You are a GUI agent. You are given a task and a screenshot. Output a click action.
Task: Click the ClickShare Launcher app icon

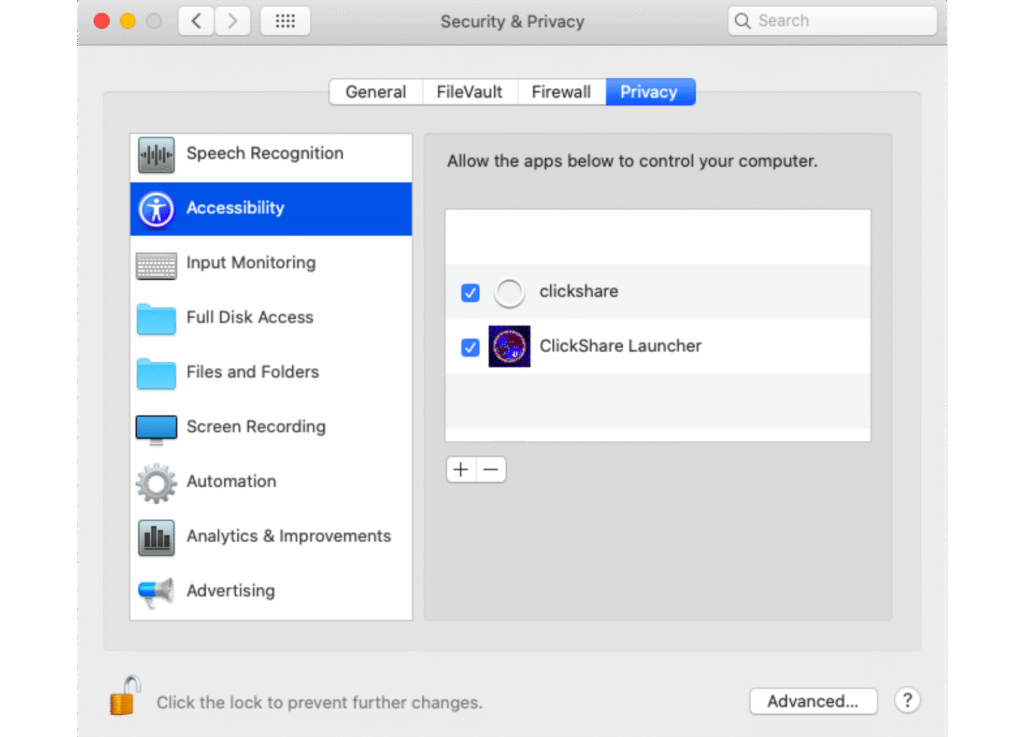click(509, 347)
